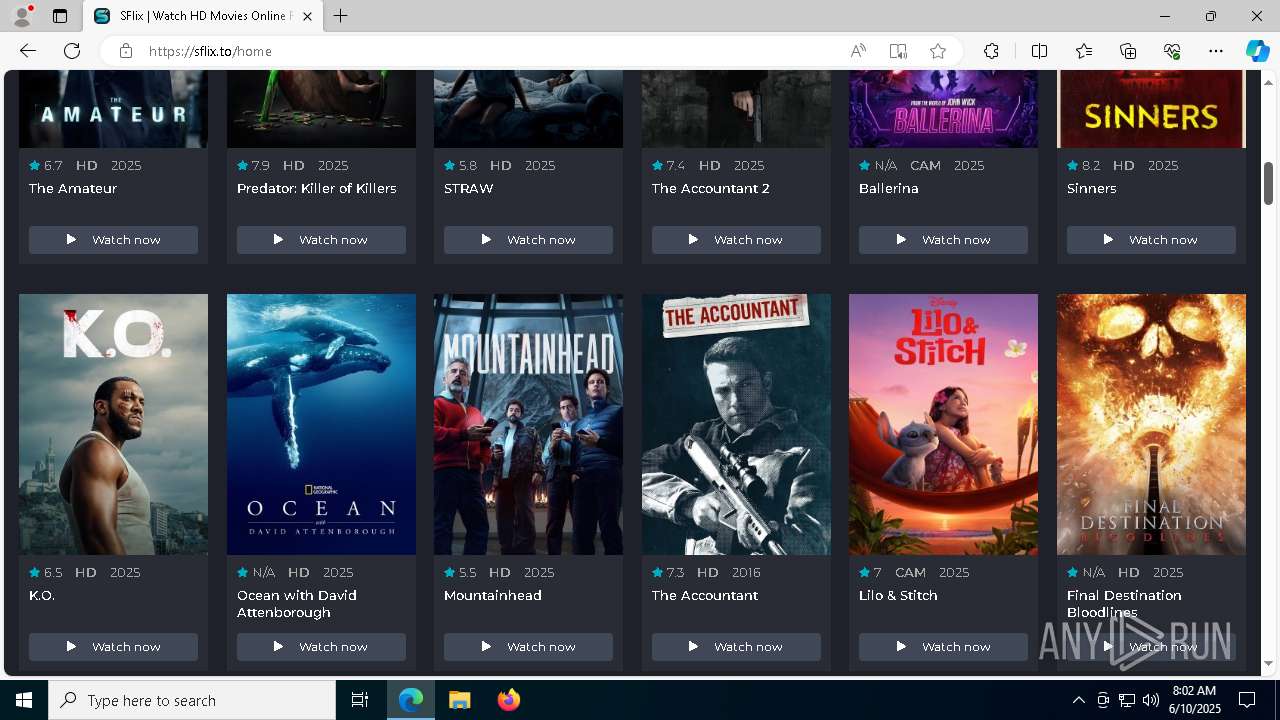1280x720 pixels.
Task: Open STRAW title link
Action: click(469, 188)
